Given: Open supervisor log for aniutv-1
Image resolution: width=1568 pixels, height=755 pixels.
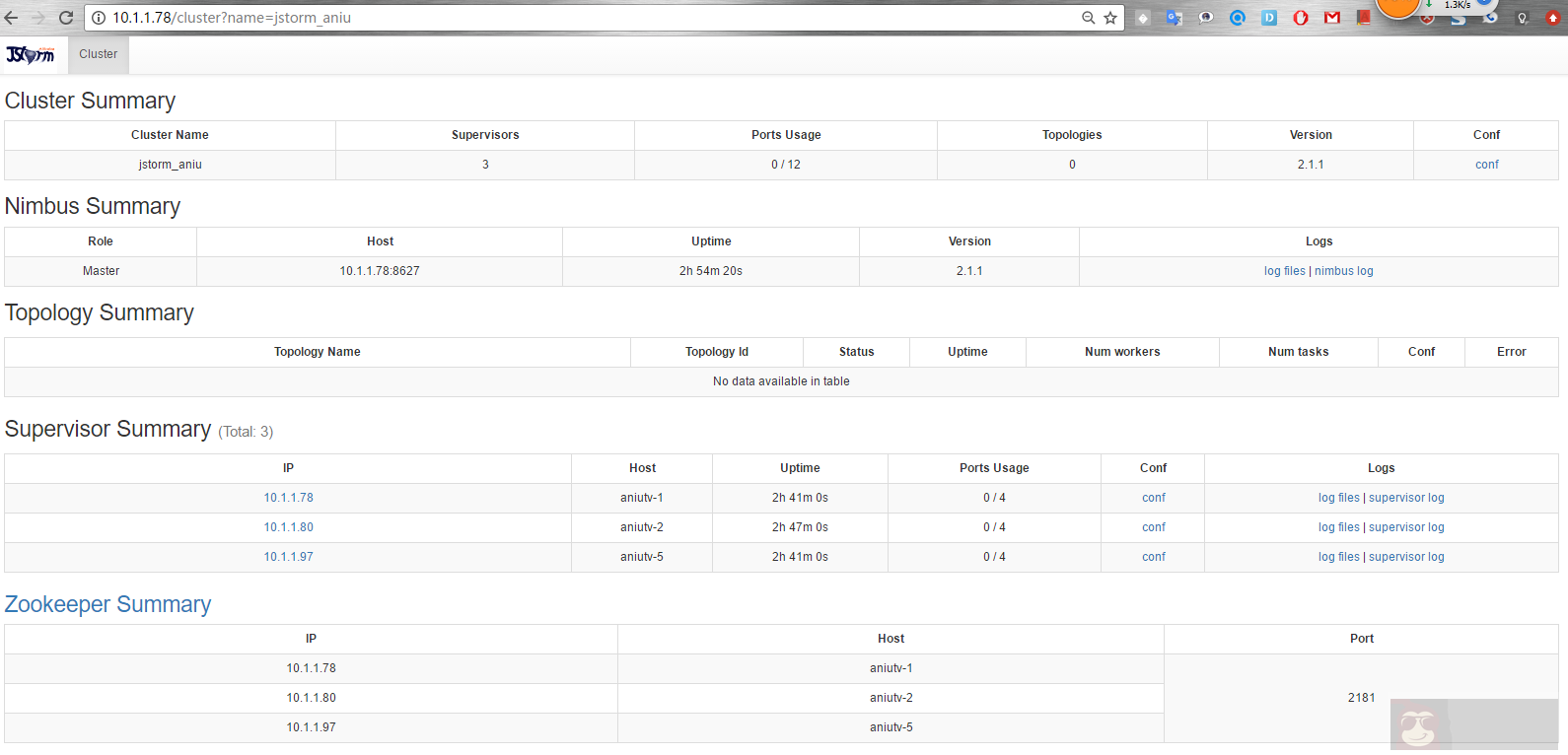Looking at the screenshot, I should pos(1406,498).
